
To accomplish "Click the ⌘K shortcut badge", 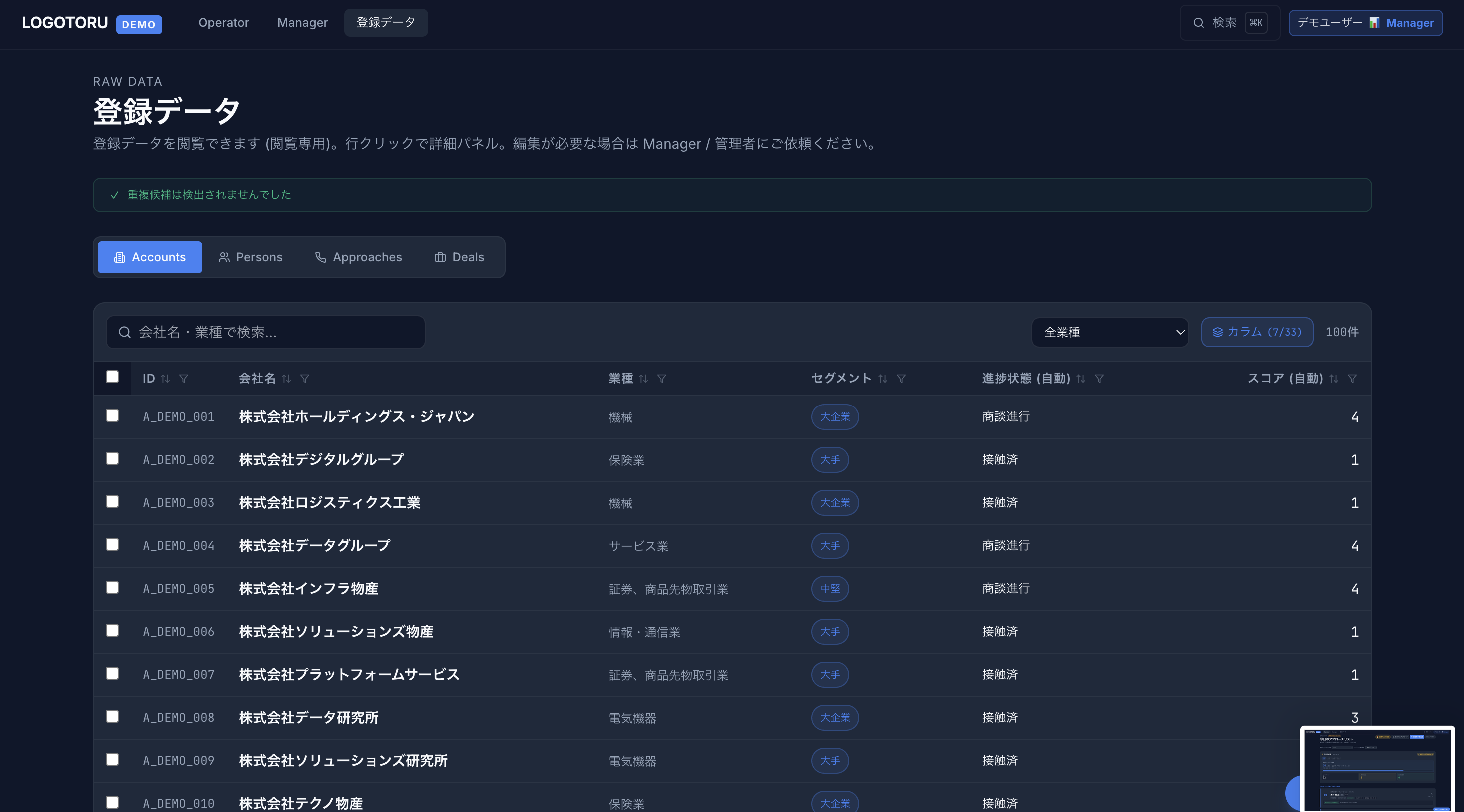I will click(1256, 23).
